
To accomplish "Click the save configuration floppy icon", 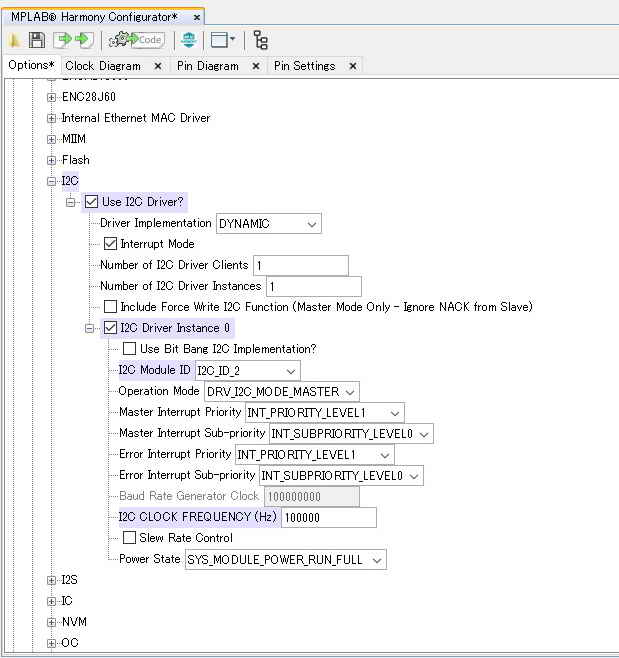I will (37, 40).
